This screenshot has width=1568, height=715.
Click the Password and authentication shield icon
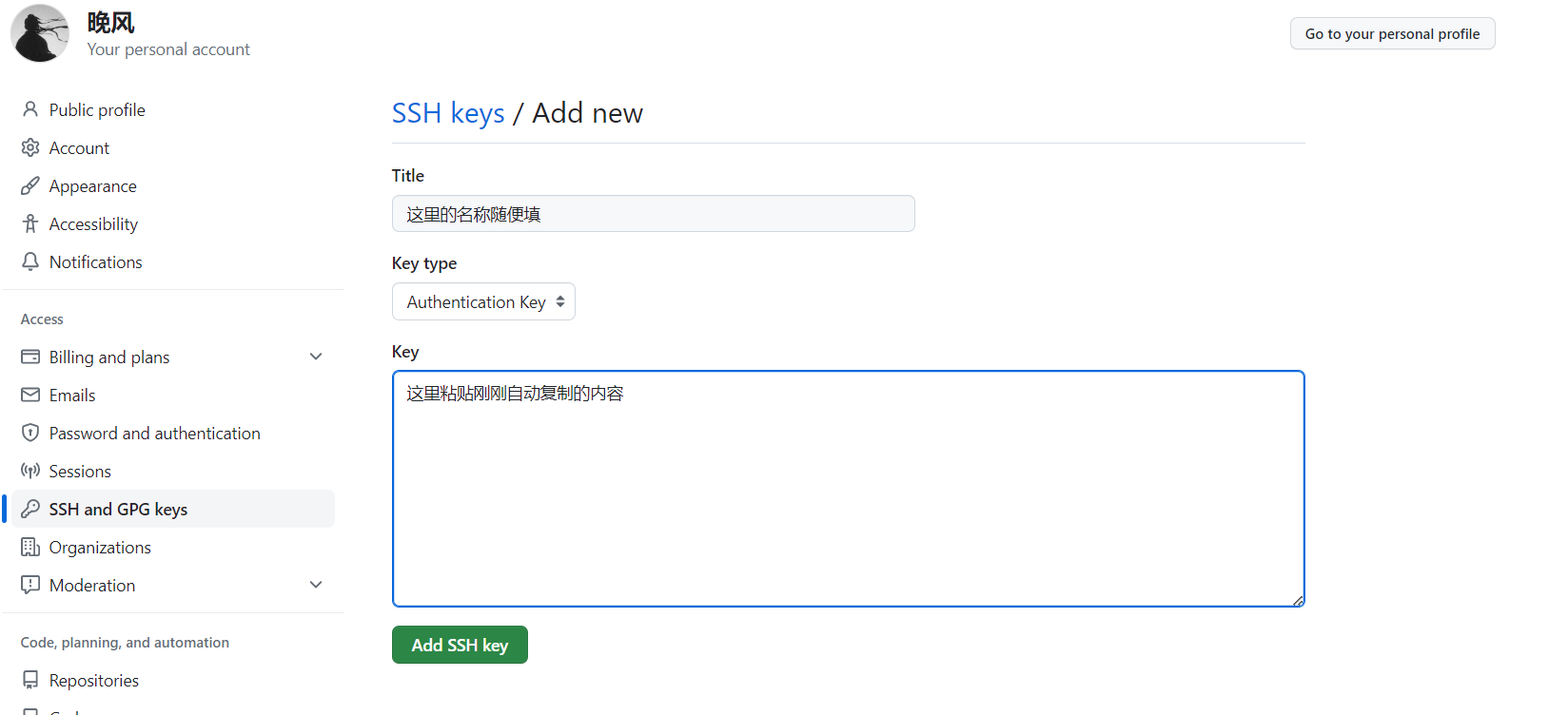click(30, 433)
